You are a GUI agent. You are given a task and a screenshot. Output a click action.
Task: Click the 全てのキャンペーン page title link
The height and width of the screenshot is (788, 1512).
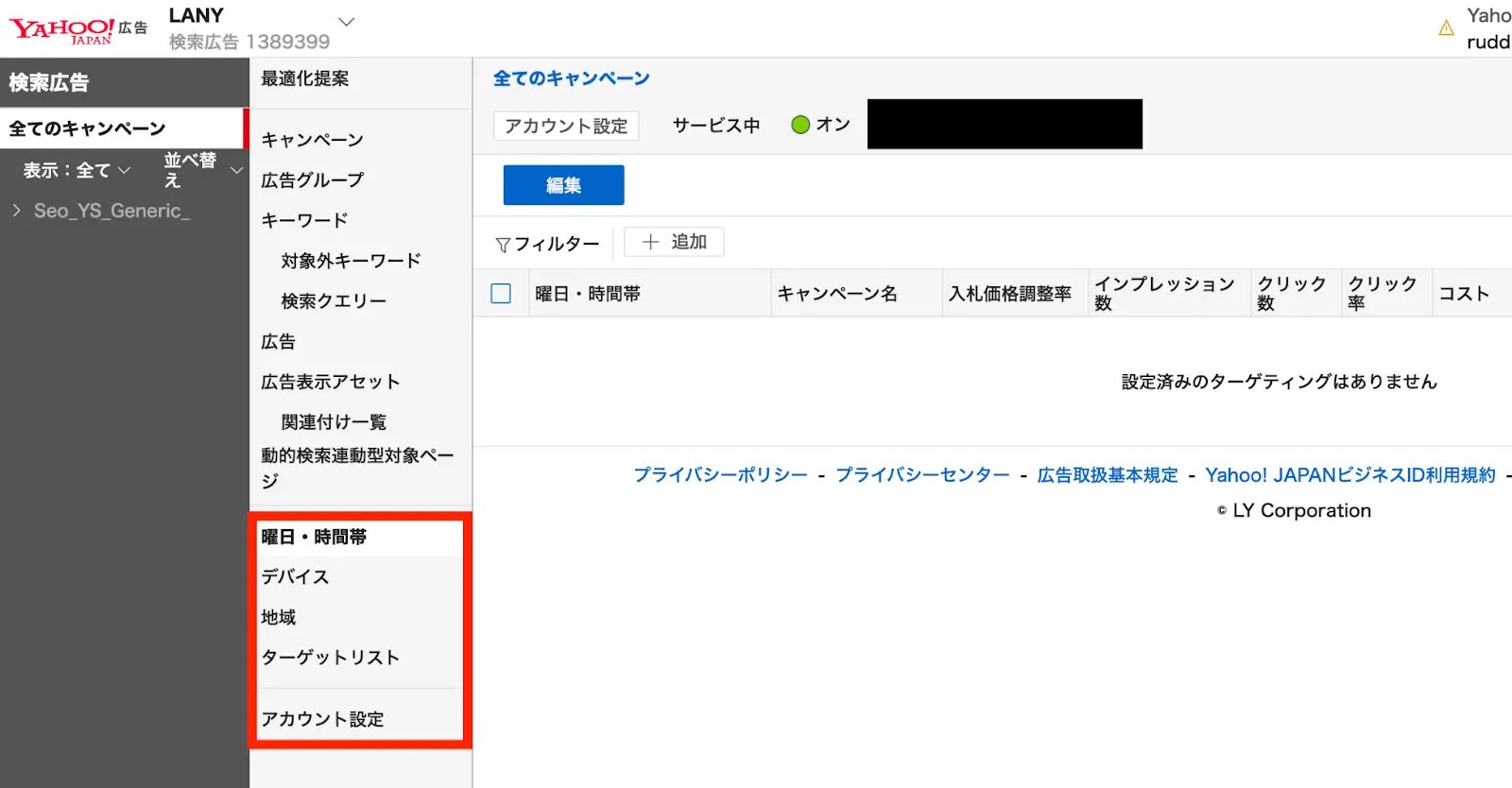572,78
